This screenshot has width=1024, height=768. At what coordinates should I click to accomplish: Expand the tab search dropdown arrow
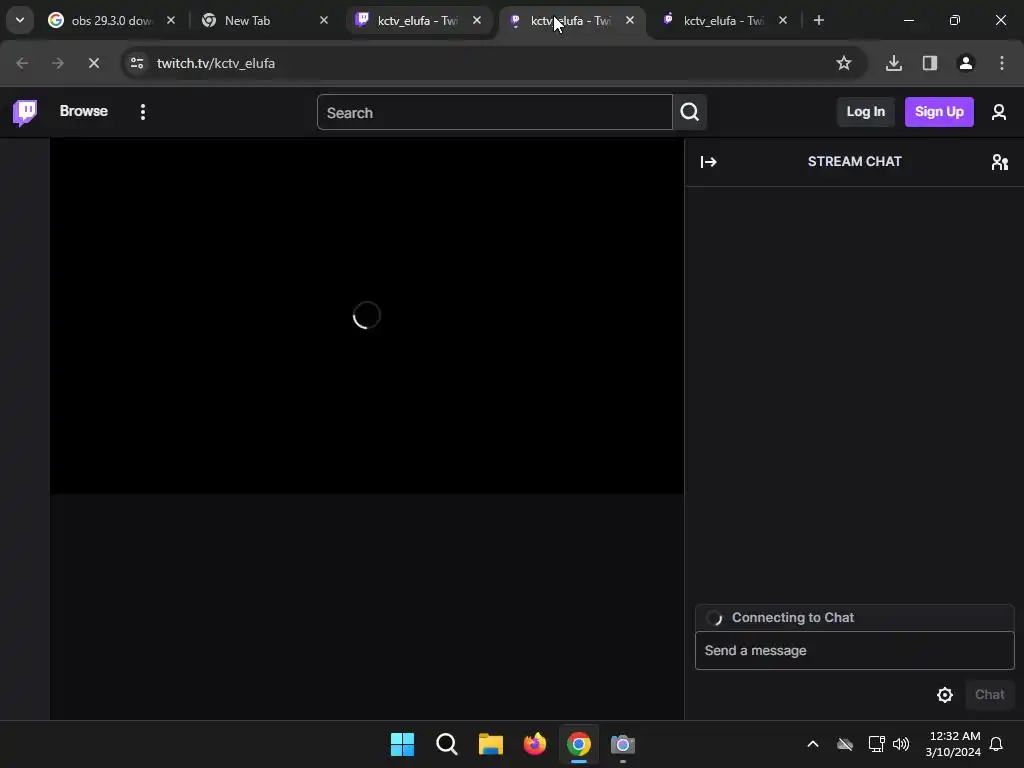[20, 20]
